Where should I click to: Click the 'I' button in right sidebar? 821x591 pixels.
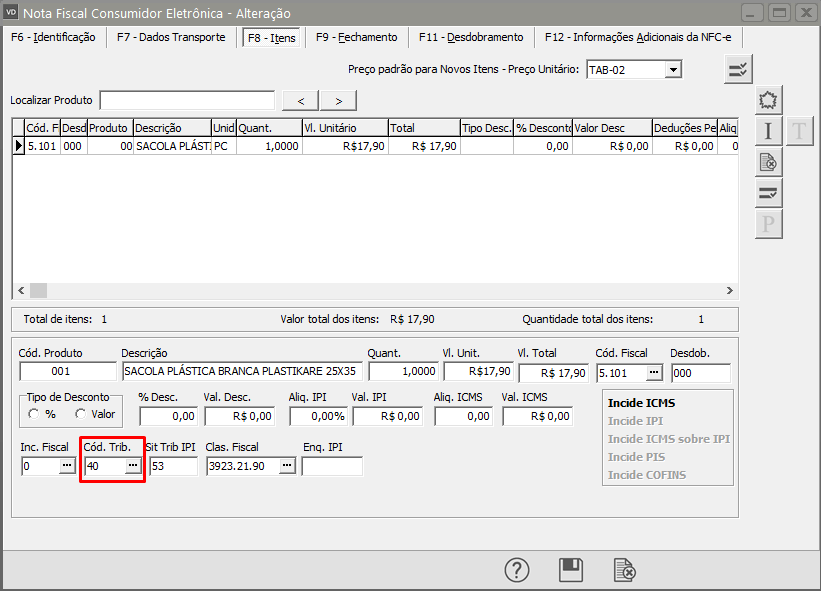coord(768,131)
